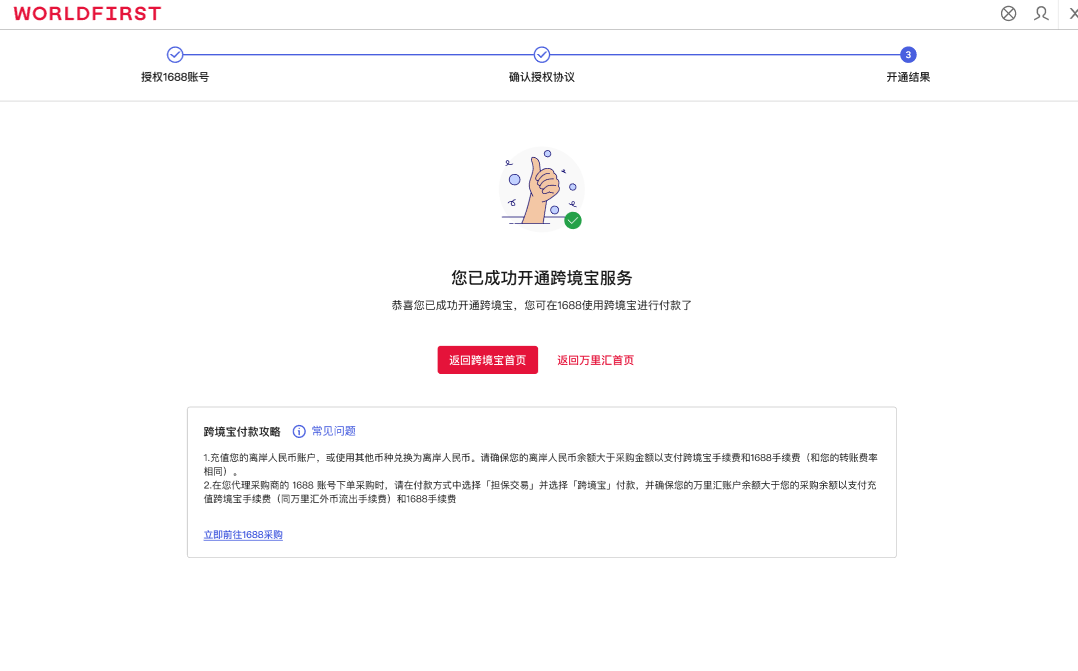Click the thumbs-up success illustration

(542, 188)
